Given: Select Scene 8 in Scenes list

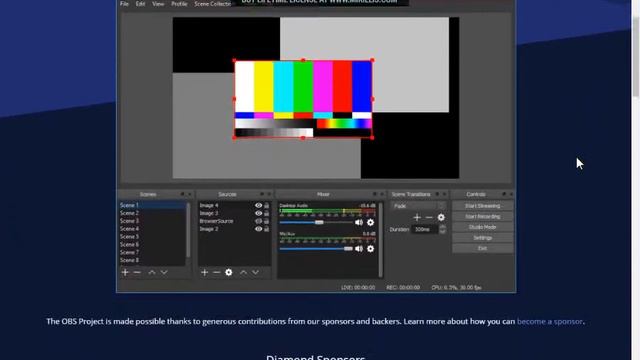Looking at the screenshot, I should click(x=153, y=260).
